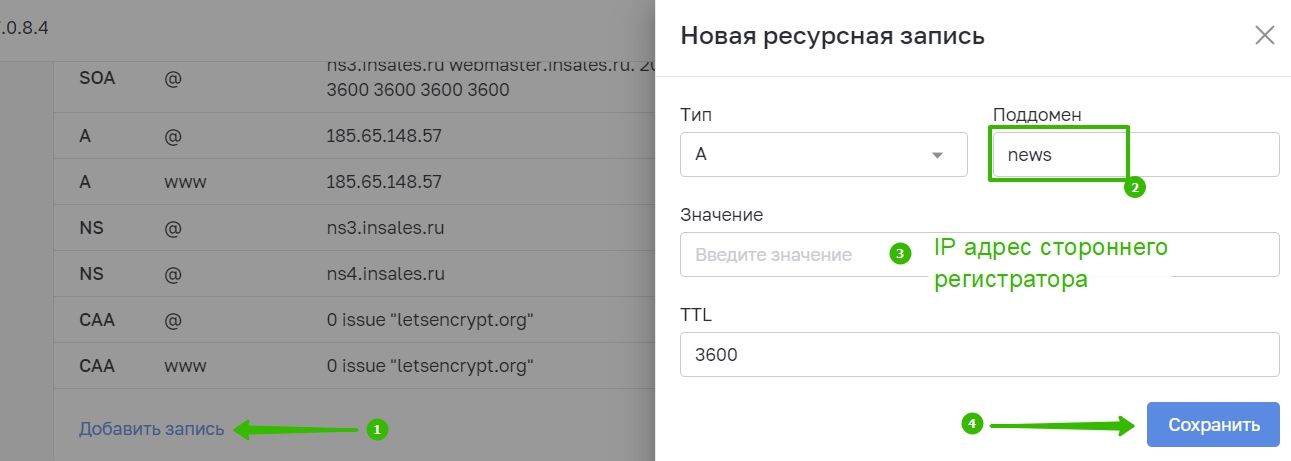The width and height of the screenshot is (1291, 461).
Task: Select the ns3.insales.ru NS record value
Action: [384, 228]
